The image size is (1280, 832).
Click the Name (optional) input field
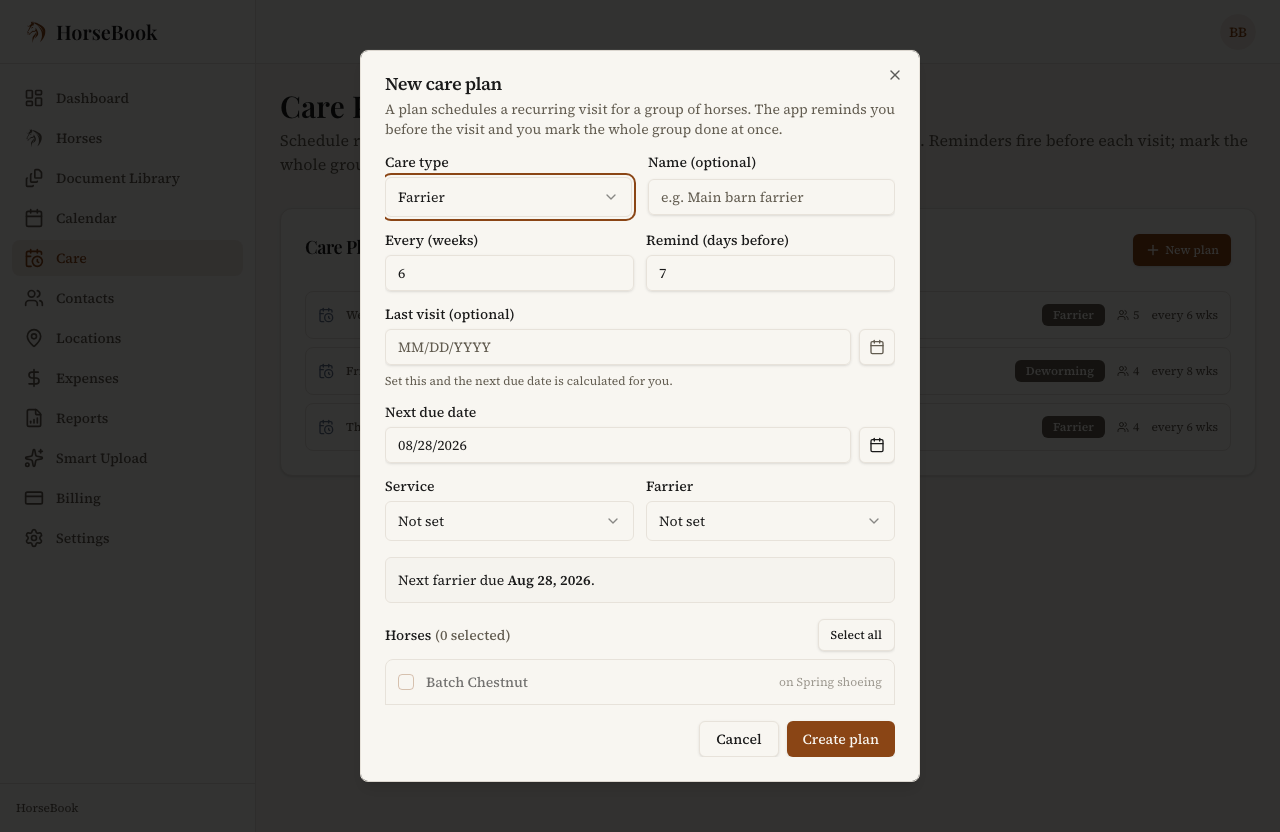pos(771,197)
